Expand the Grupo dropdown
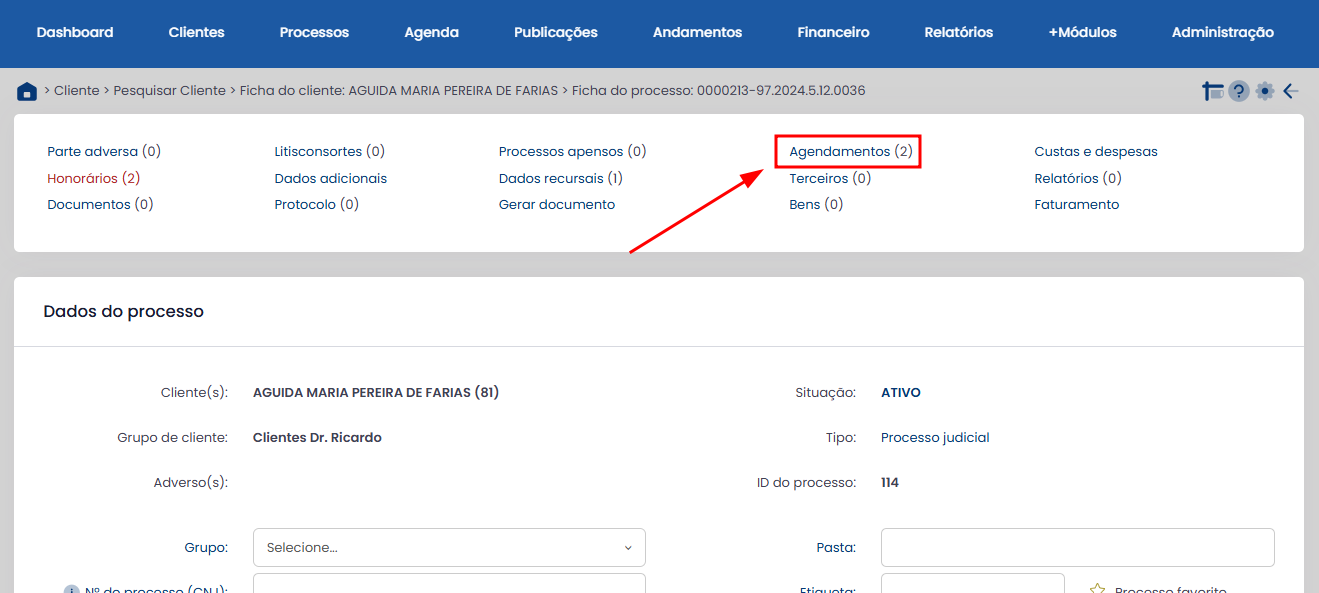 (449, 548)
